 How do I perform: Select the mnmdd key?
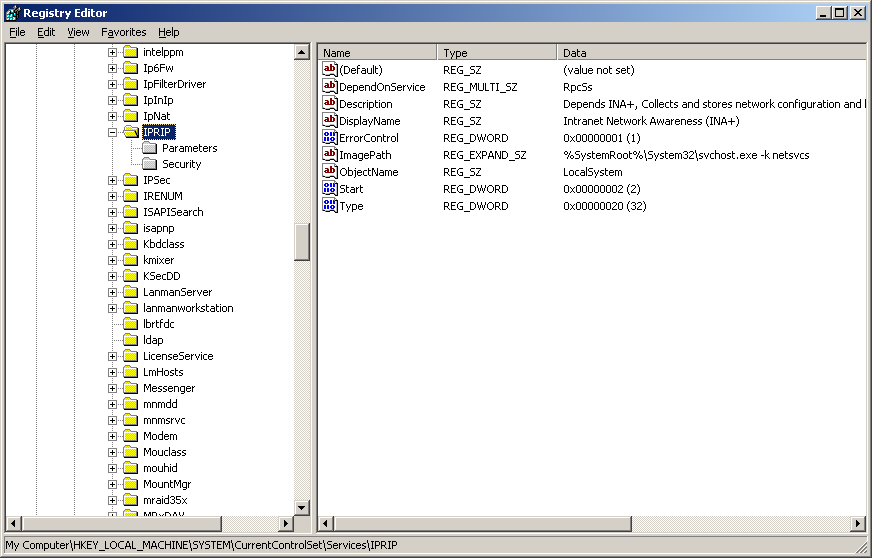click(160, 404)
